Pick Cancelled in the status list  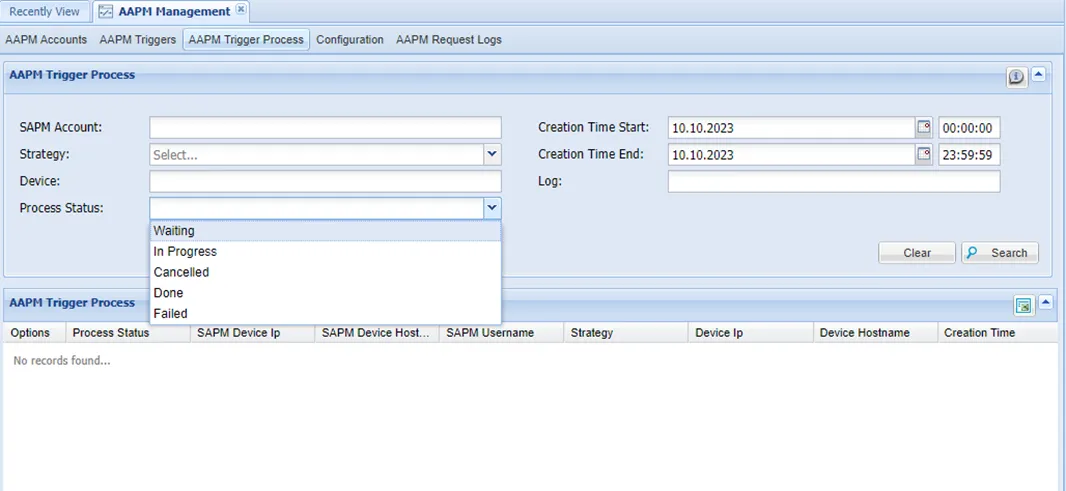coord(325,272)
